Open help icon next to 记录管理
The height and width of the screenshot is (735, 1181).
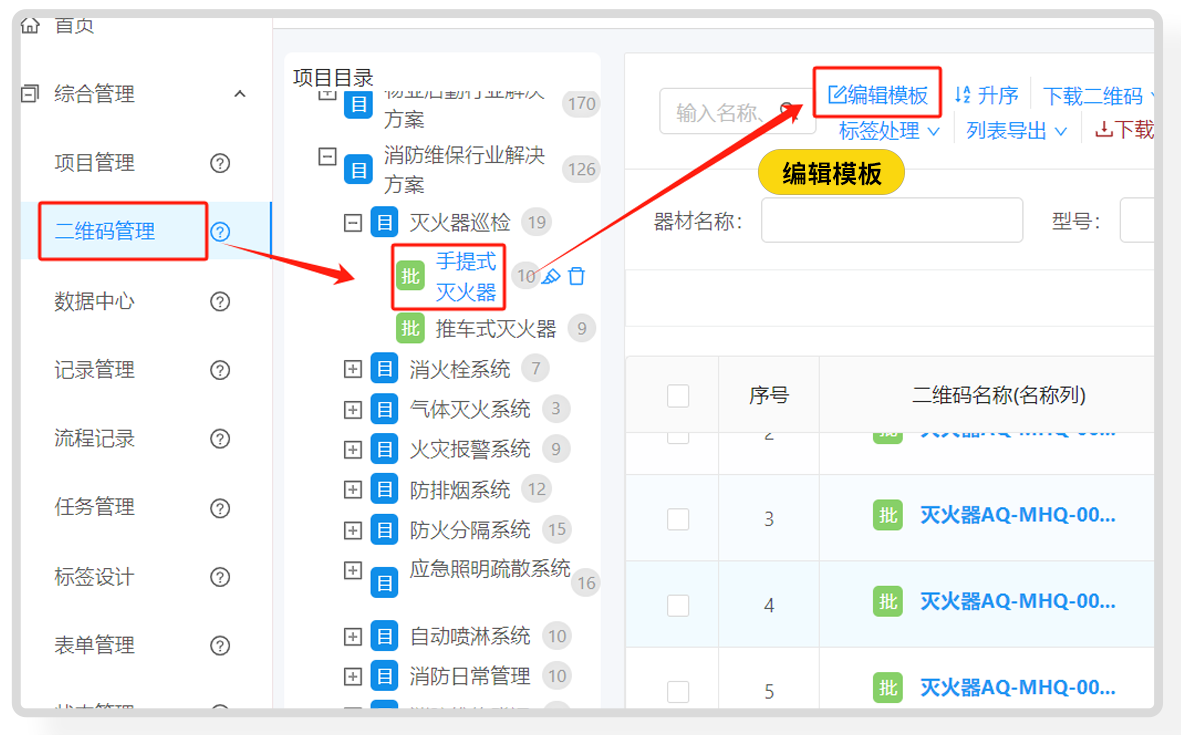click(x=220, y=370)
